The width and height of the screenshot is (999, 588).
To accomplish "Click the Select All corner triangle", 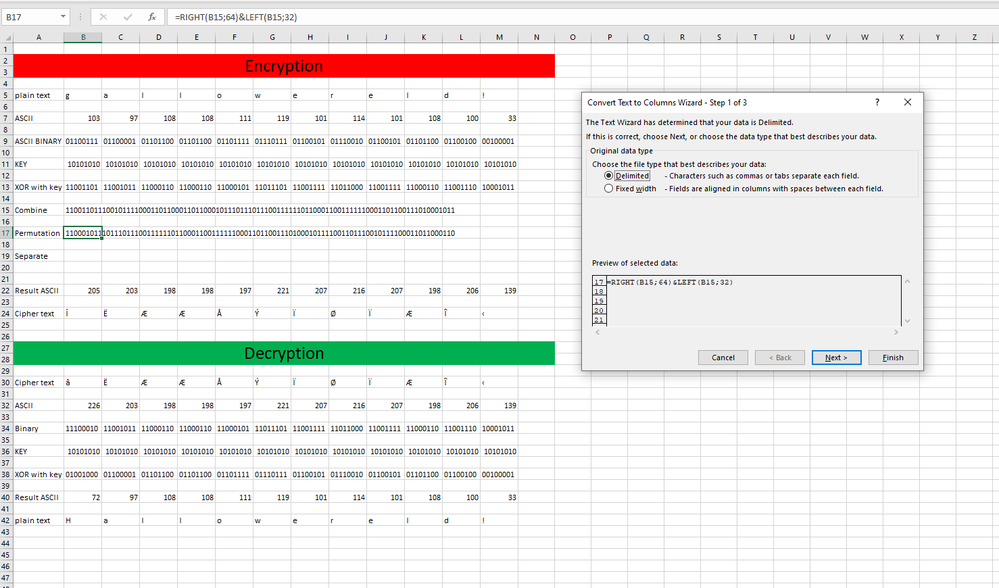I will (x=7, y=38).
